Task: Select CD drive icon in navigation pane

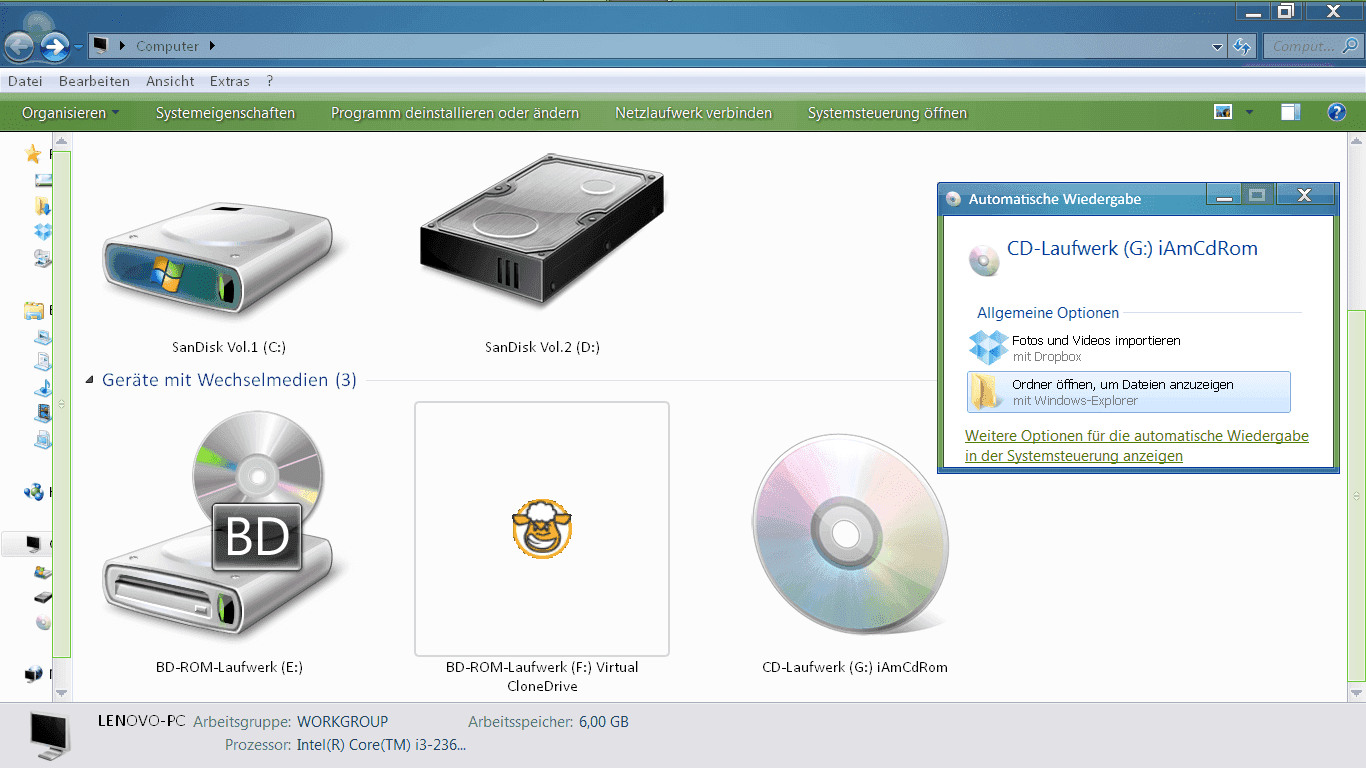Action: pos(42,622)
